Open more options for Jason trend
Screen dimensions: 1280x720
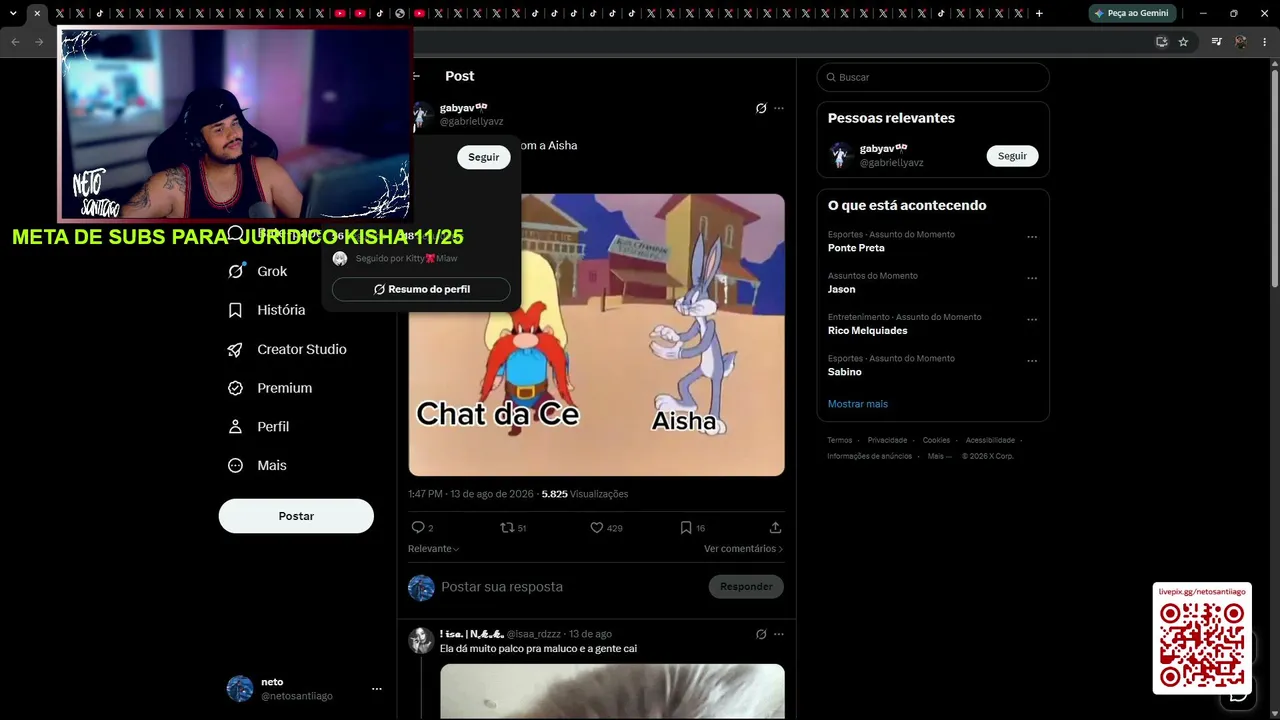coord(1032,278)
